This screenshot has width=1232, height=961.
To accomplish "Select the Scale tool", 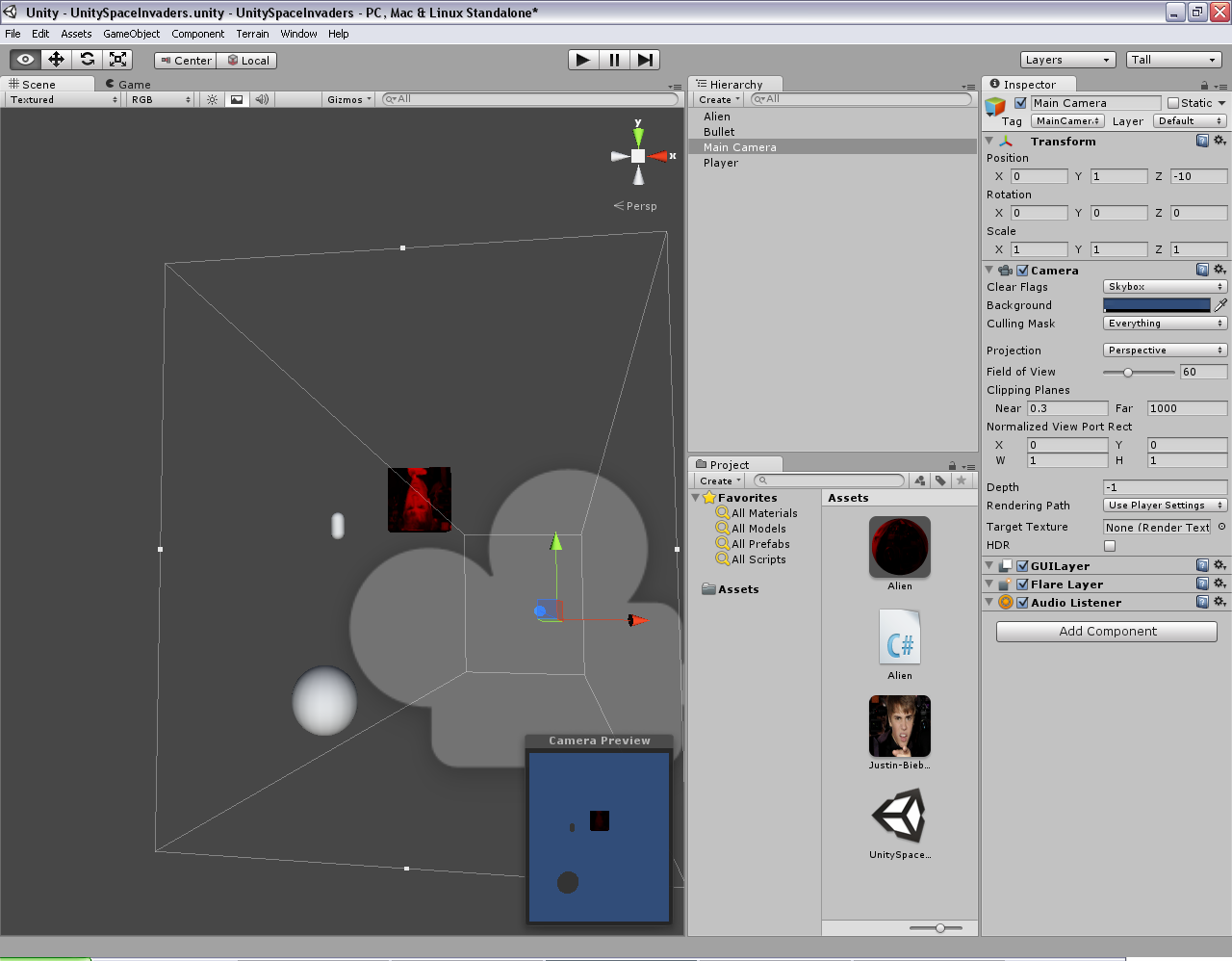I will pos(118,60).
